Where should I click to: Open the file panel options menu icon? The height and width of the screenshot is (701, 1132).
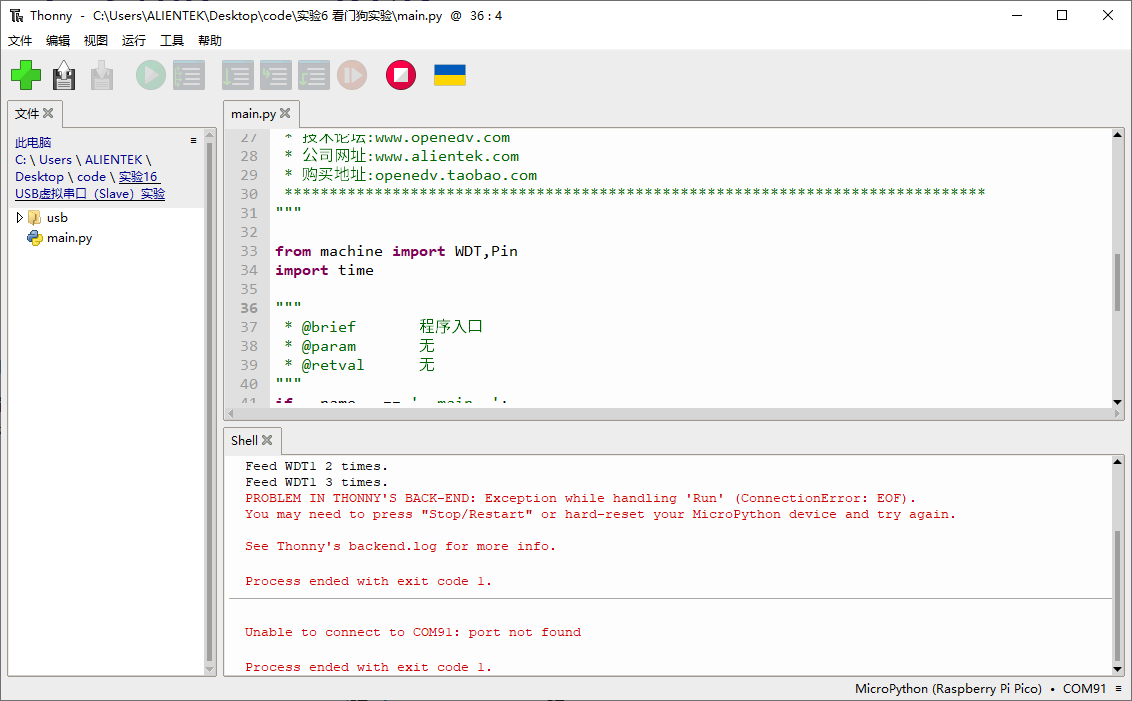pos(193,141)
